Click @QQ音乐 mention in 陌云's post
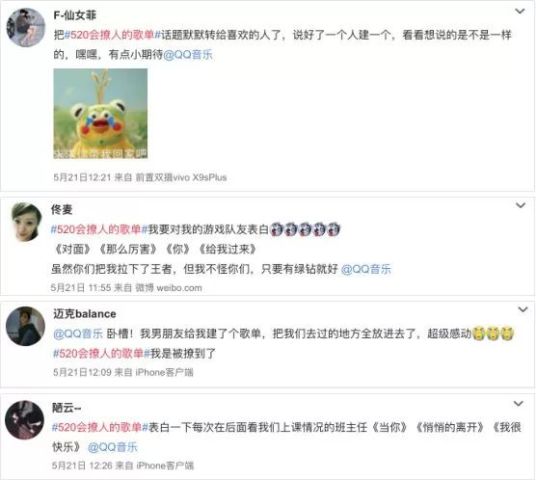The width and height of the screenshot is (536, 480). (112, 447)
